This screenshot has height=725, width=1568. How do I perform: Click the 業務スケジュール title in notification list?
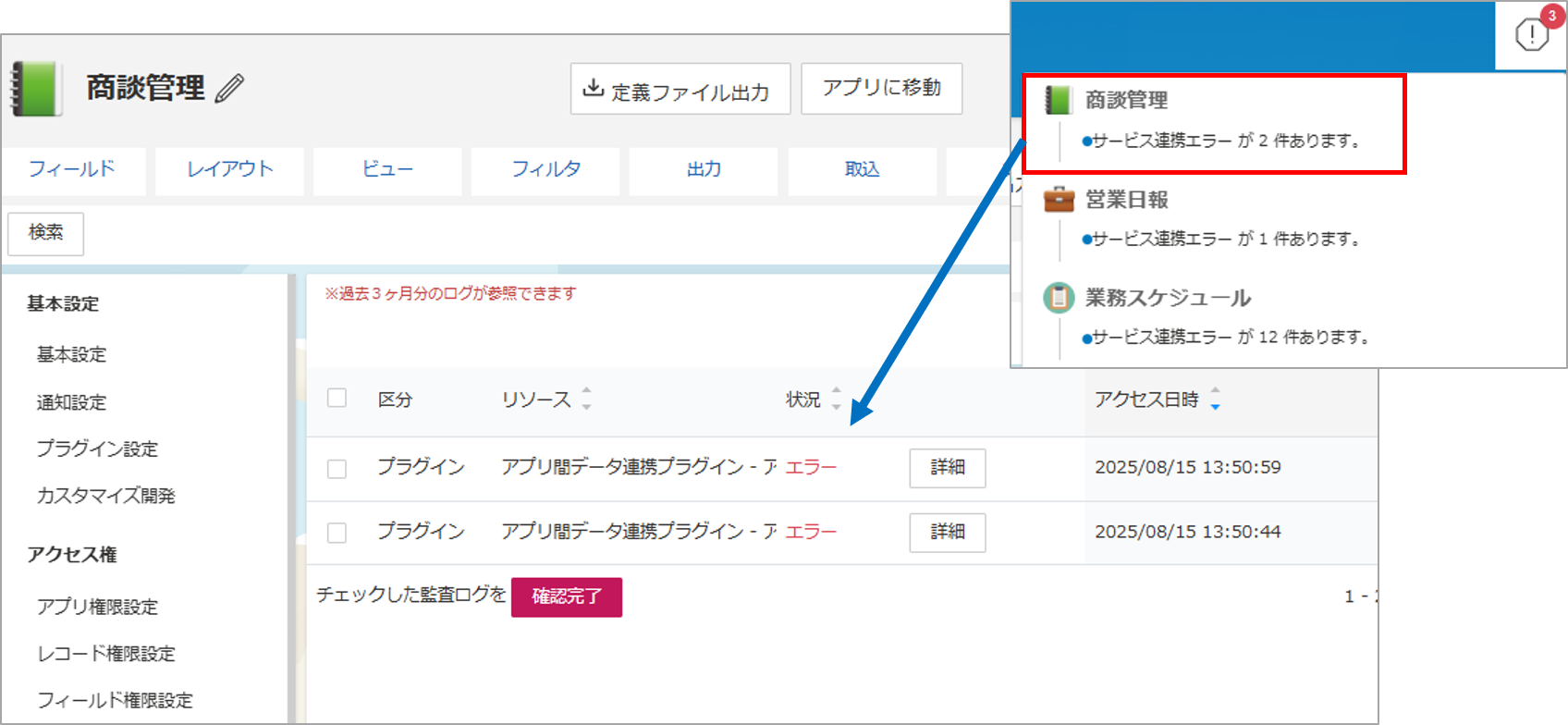click(1168, 298)
